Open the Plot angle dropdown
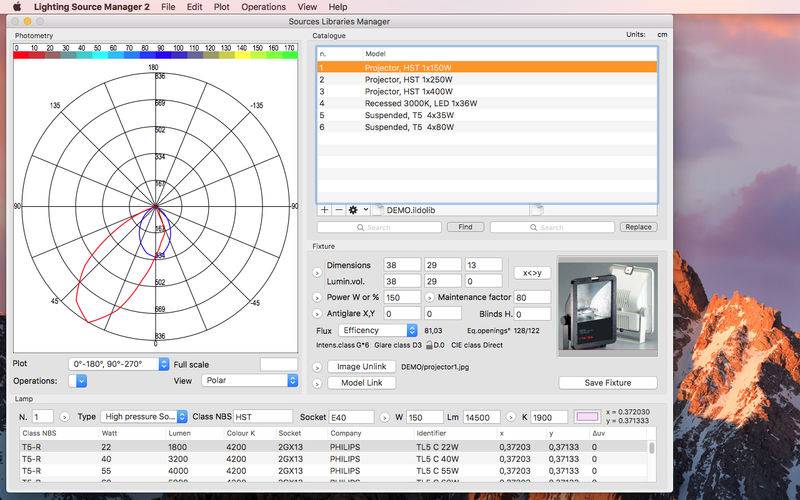Image resolution: width=800 pixels, height=500 pixels. [119, 364]
